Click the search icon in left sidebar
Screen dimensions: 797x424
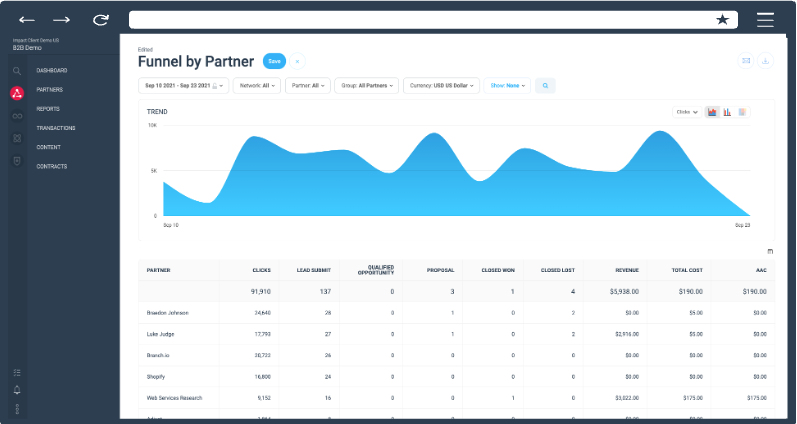point(17,71)
